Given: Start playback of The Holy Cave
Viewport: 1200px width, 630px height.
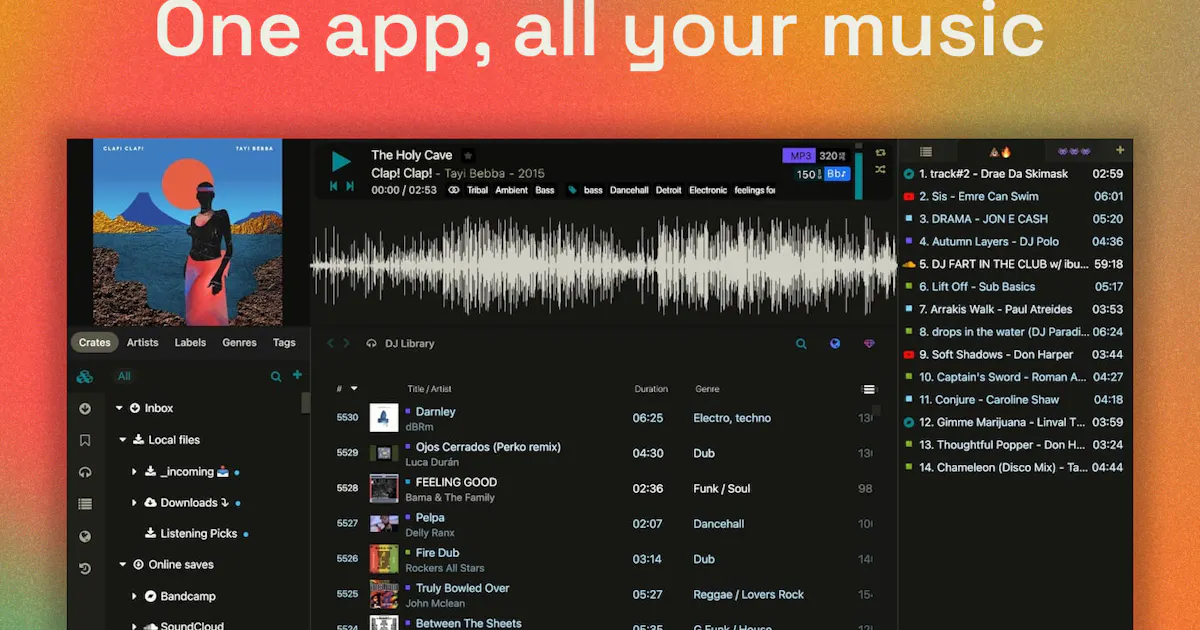Looking at the screenshot, I should pyautogui.click(x=341, y=162).
